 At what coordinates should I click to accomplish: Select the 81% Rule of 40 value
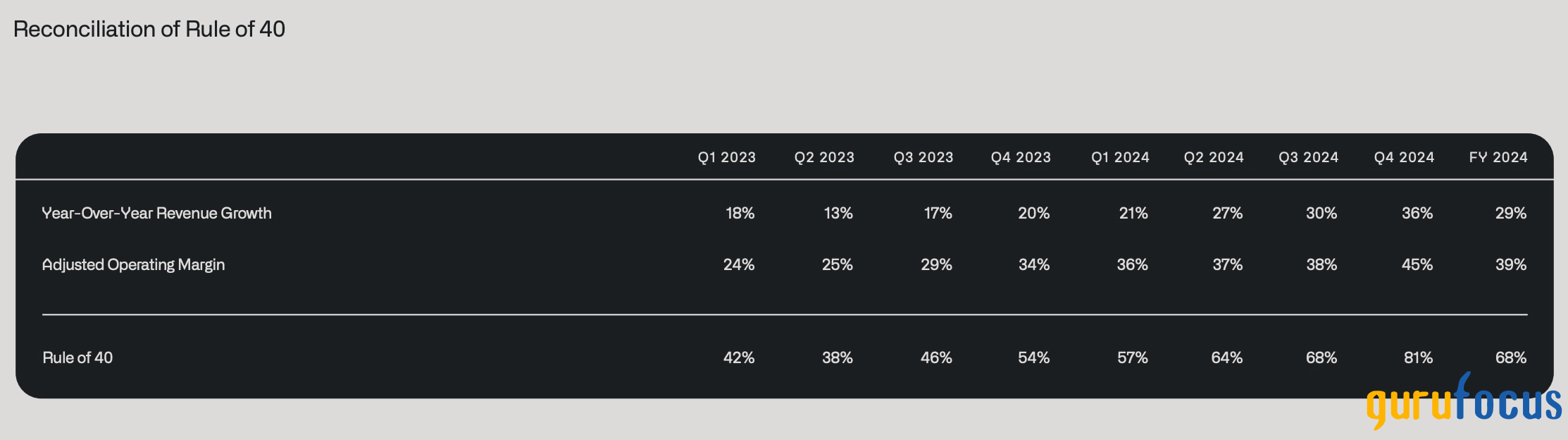[1418, 357]
